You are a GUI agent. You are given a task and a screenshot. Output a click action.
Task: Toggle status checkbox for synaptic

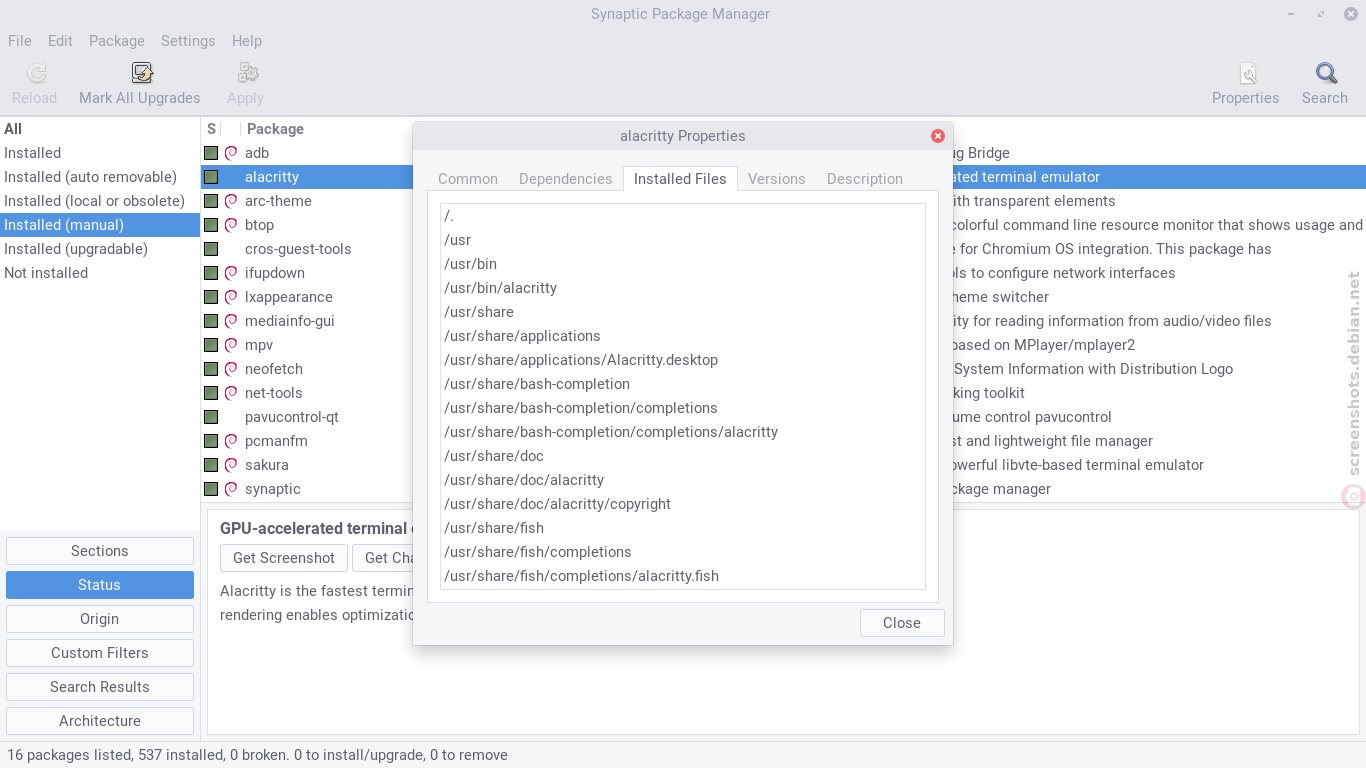tap(211, 489)
